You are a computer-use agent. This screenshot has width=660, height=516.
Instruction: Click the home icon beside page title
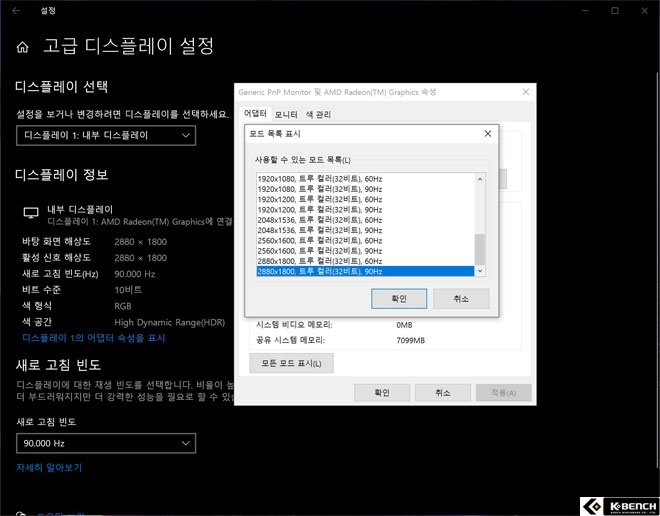pyautogui.click(x=22, y=47)
